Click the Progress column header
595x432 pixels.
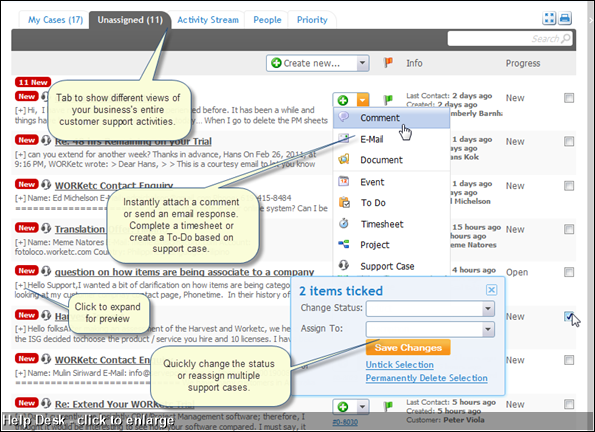click(x=523, y=63)
